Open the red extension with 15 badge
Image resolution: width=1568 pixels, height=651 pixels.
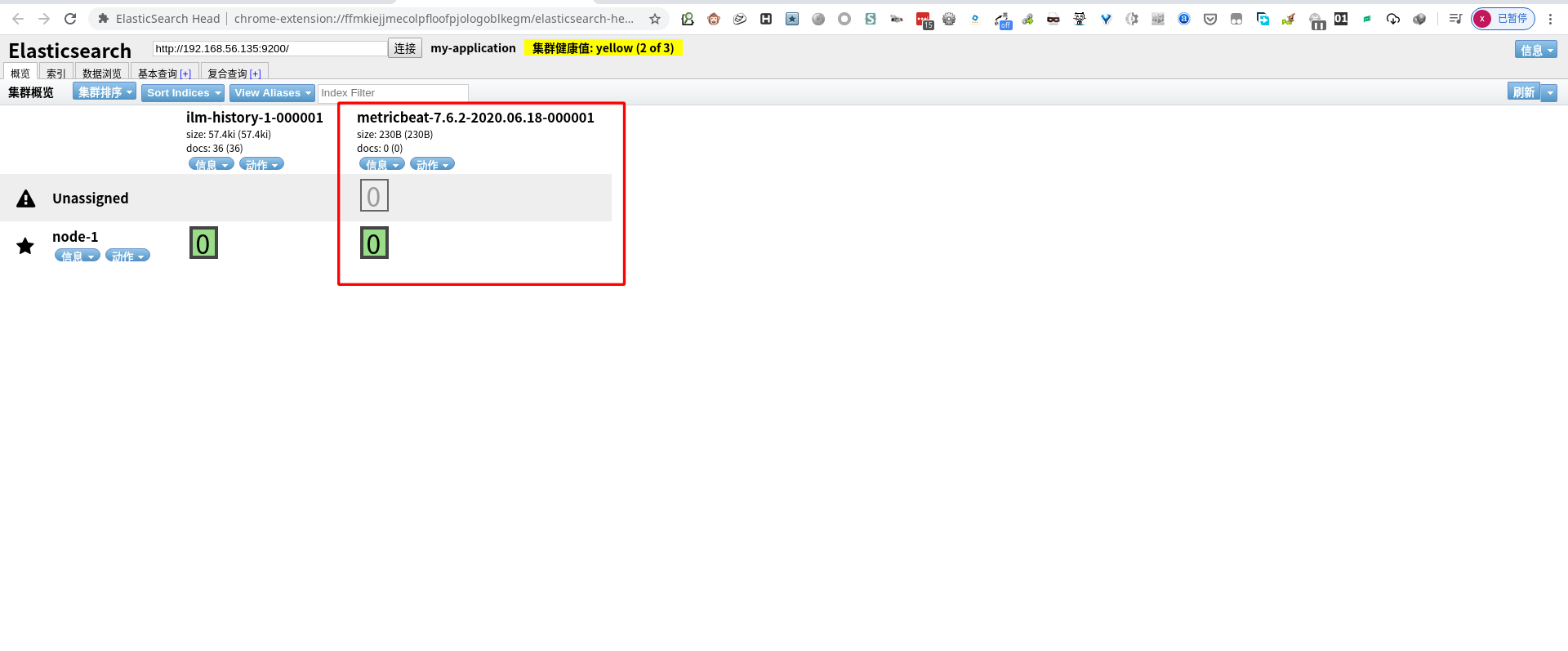[x=924, y=20]
